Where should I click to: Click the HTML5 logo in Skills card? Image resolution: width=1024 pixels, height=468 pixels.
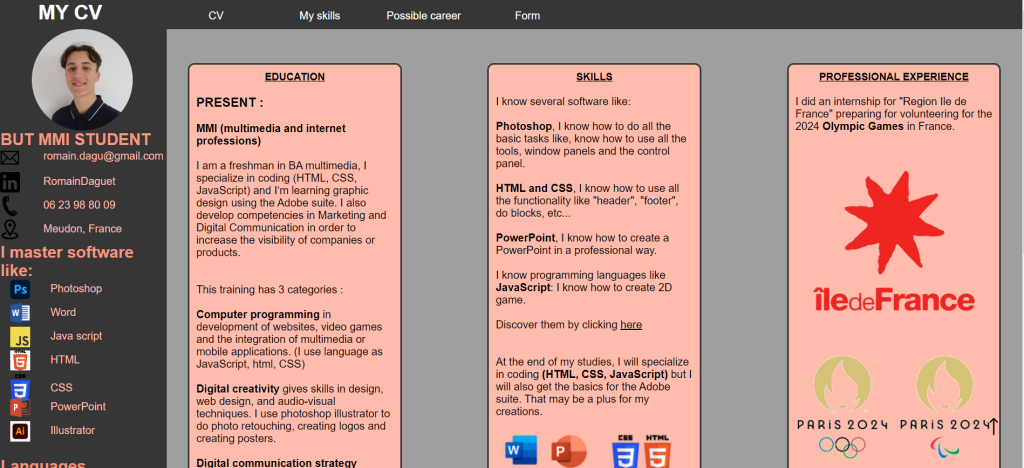tap(657, 451)
